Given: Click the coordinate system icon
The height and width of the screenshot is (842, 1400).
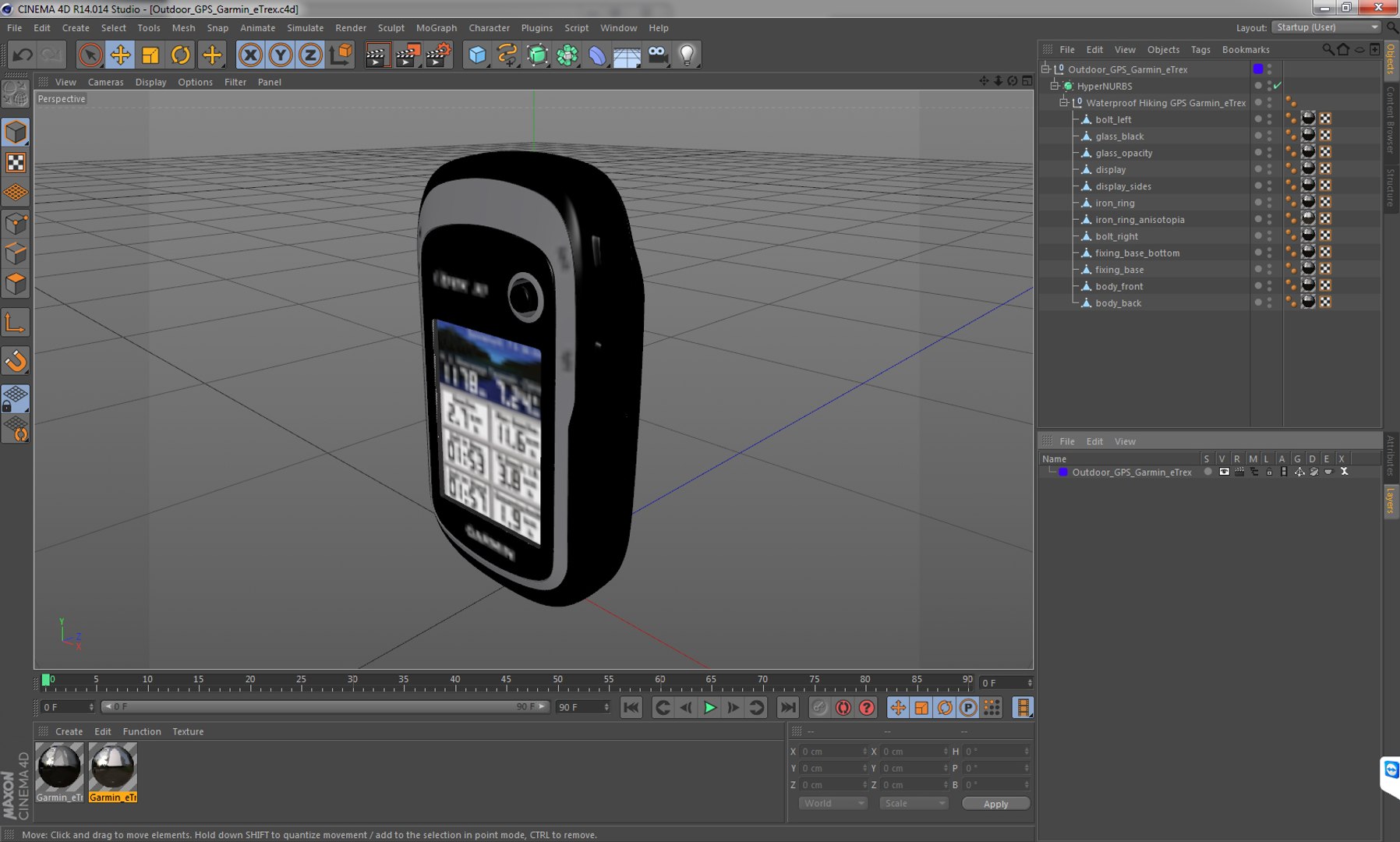Looking at the screenshot, I should coord(341,55).
